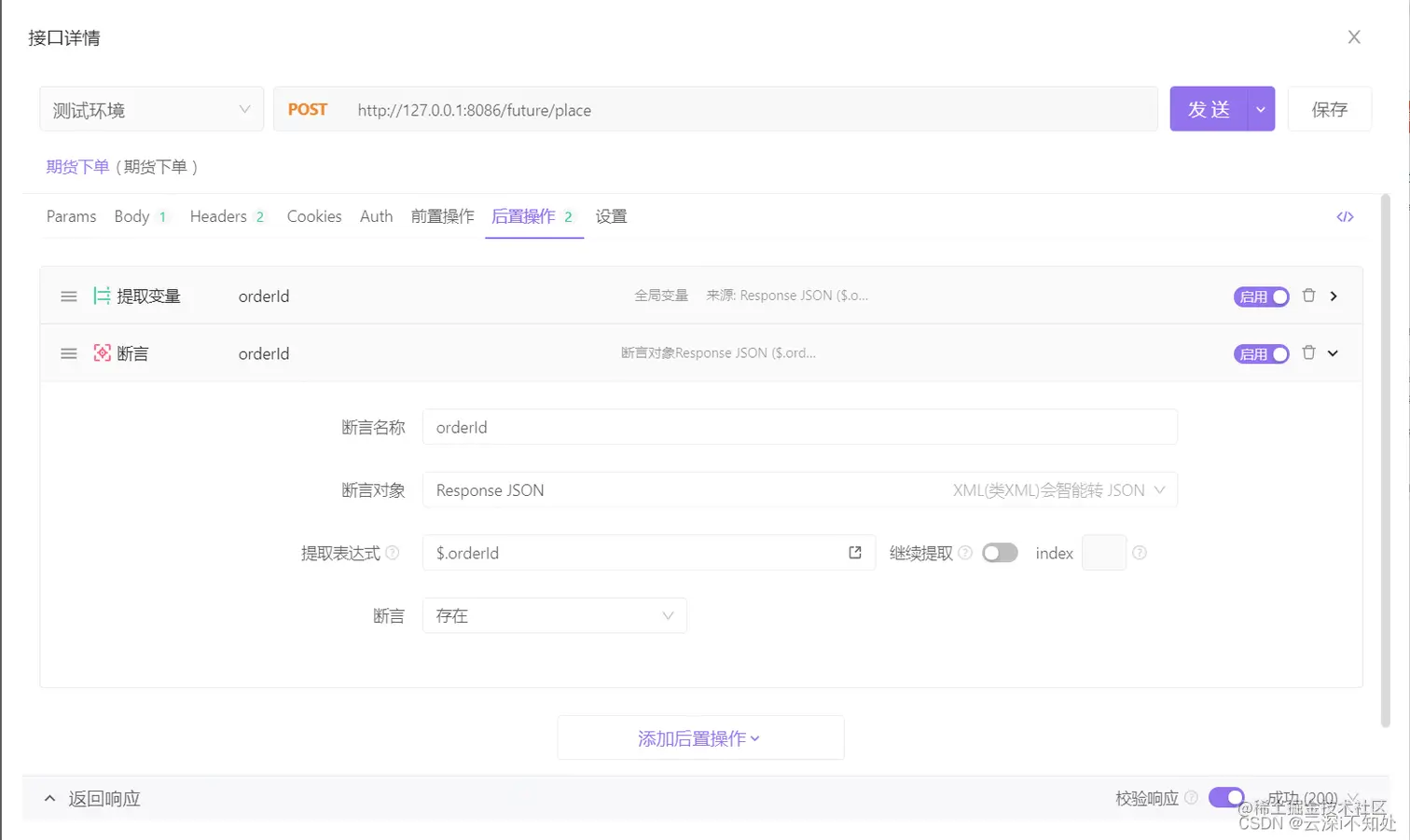1410x840 pixels.
Task: Collapse the 断言 row details
Action: click(x=1333, y=353)
